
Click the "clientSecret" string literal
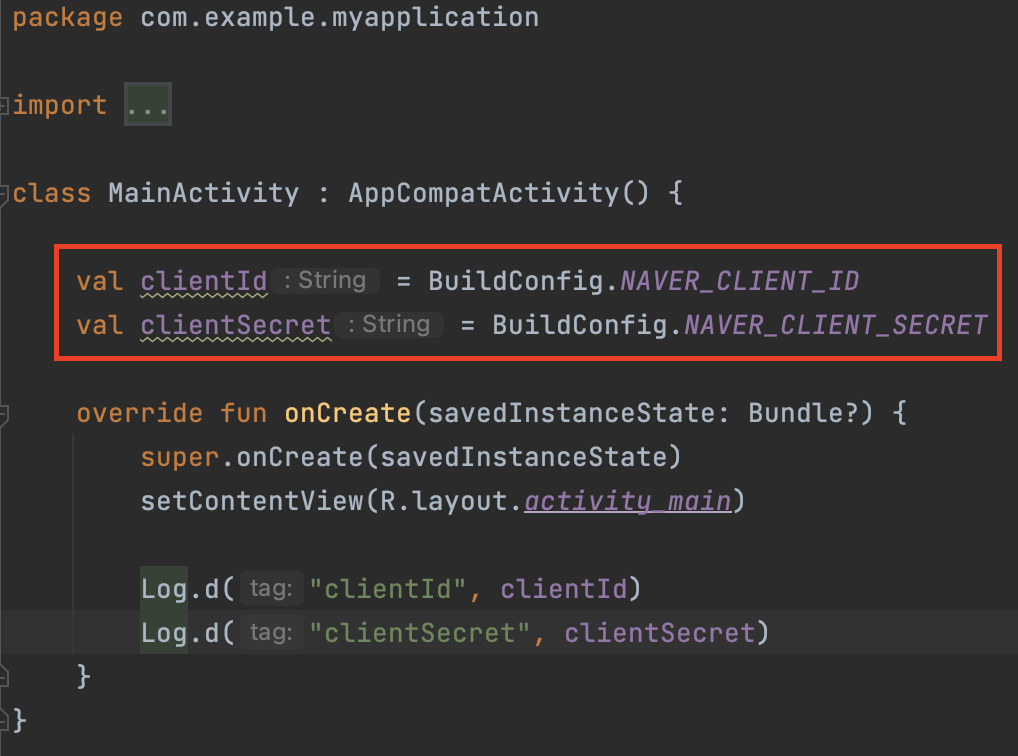[419, 633]
